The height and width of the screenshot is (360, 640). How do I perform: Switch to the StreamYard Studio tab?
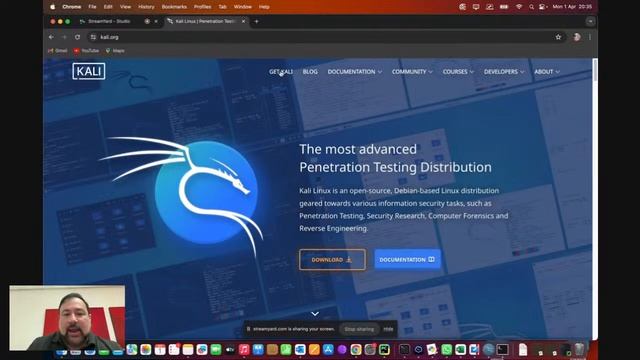tap(118, 21)
